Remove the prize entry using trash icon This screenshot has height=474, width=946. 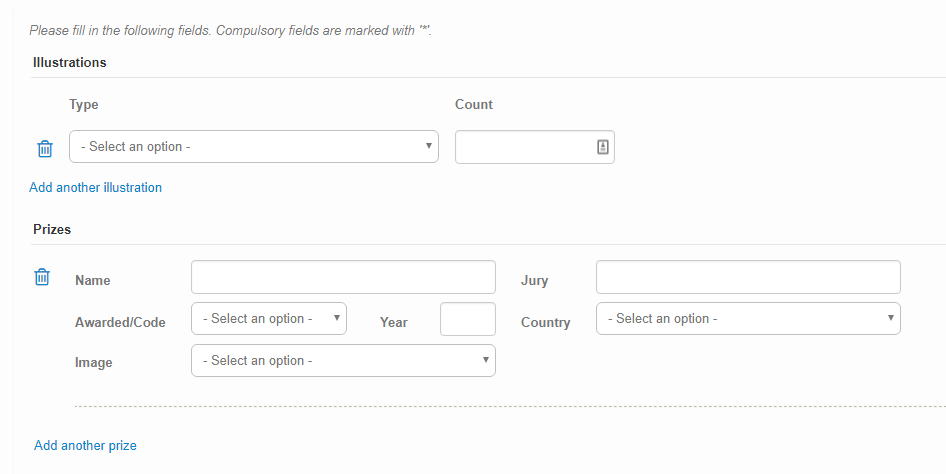point(42,277)
